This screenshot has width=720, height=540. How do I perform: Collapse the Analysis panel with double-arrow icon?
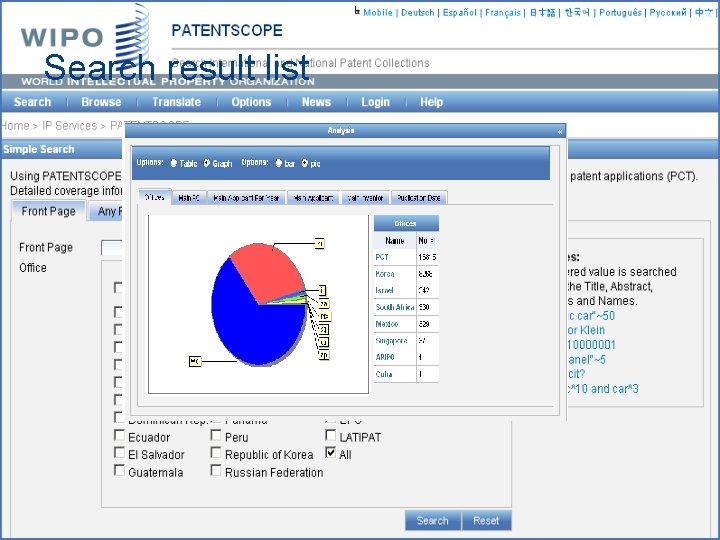coord(560,132)
